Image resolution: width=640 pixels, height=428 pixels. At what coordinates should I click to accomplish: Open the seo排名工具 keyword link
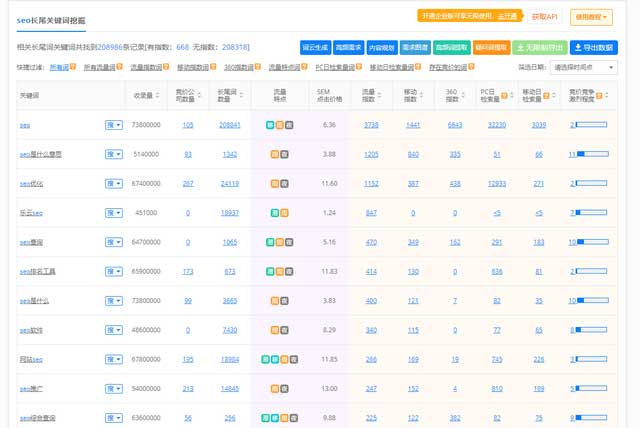coord(39,271)
